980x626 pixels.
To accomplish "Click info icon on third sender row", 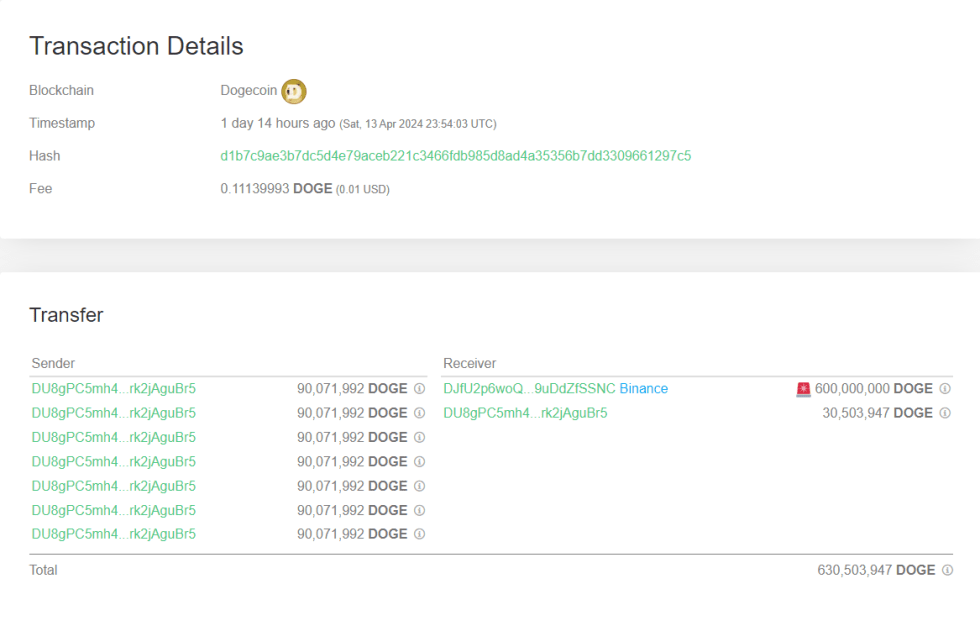I will coord(419,437).
